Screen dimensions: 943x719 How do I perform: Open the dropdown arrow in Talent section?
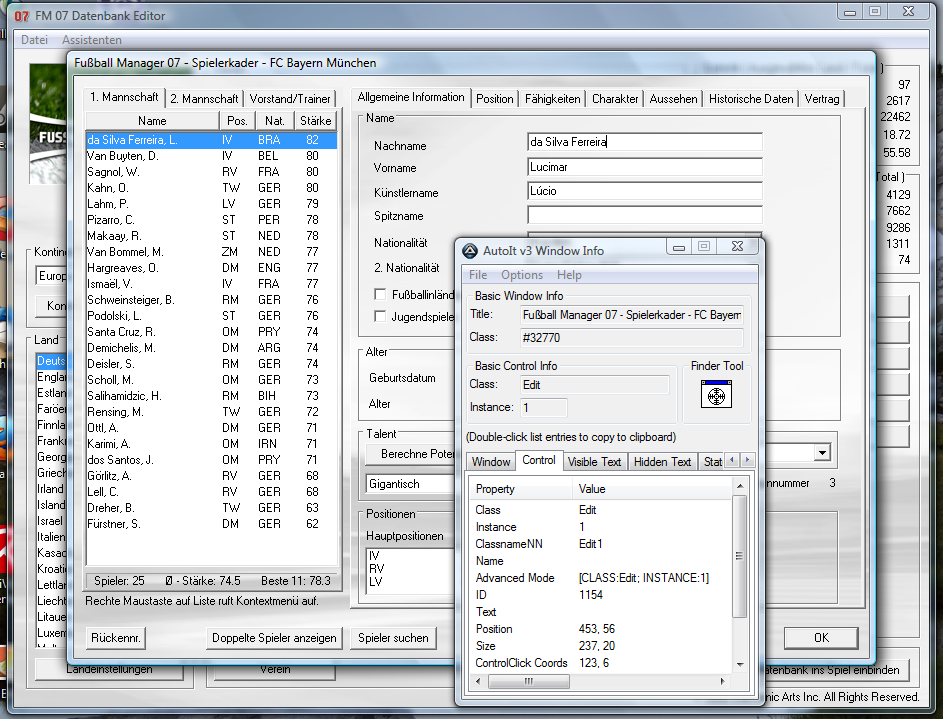822,454
